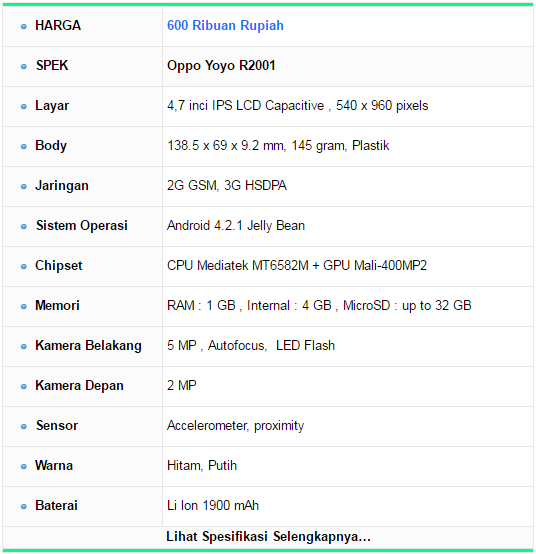Click the Hitam, Putih color value
The image size is (536, 554).
pos(202,465)
